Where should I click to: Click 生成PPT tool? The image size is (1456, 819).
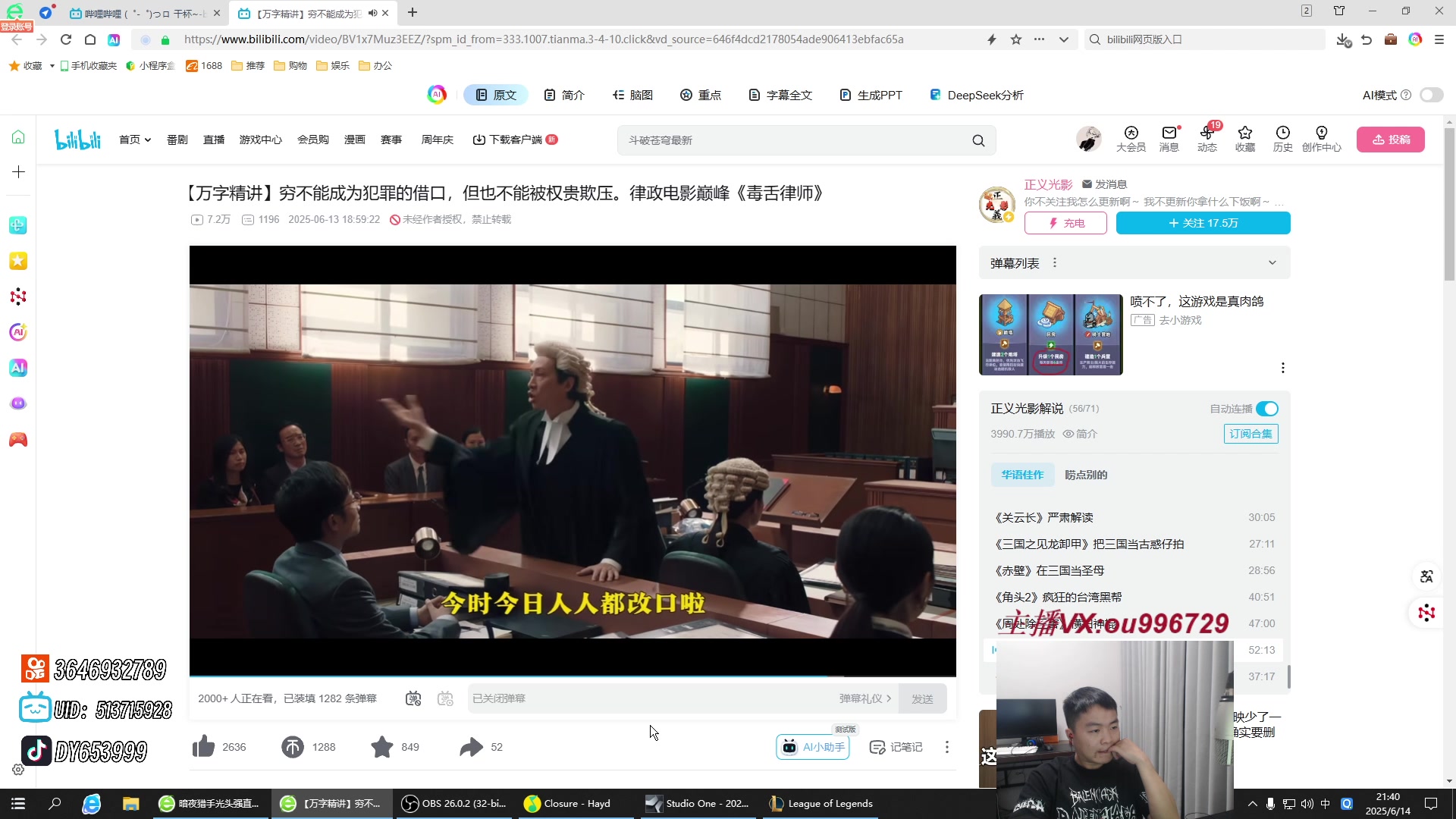click(871, 95)
